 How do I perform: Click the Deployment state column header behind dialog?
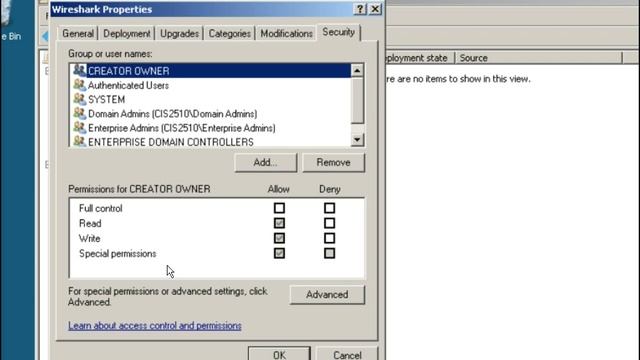[x=420, y=58]
